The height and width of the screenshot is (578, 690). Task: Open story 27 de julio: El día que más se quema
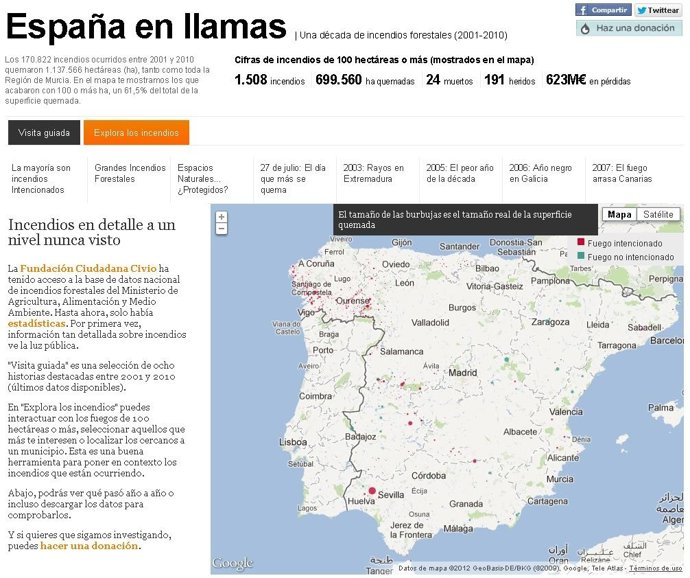coord(293,179)
